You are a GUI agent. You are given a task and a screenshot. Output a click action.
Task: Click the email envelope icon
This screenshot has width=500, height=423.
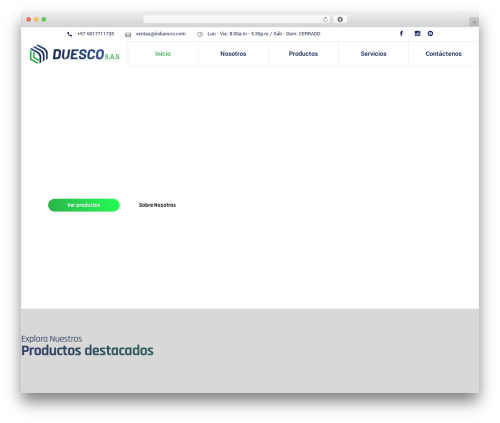(128, 35)
